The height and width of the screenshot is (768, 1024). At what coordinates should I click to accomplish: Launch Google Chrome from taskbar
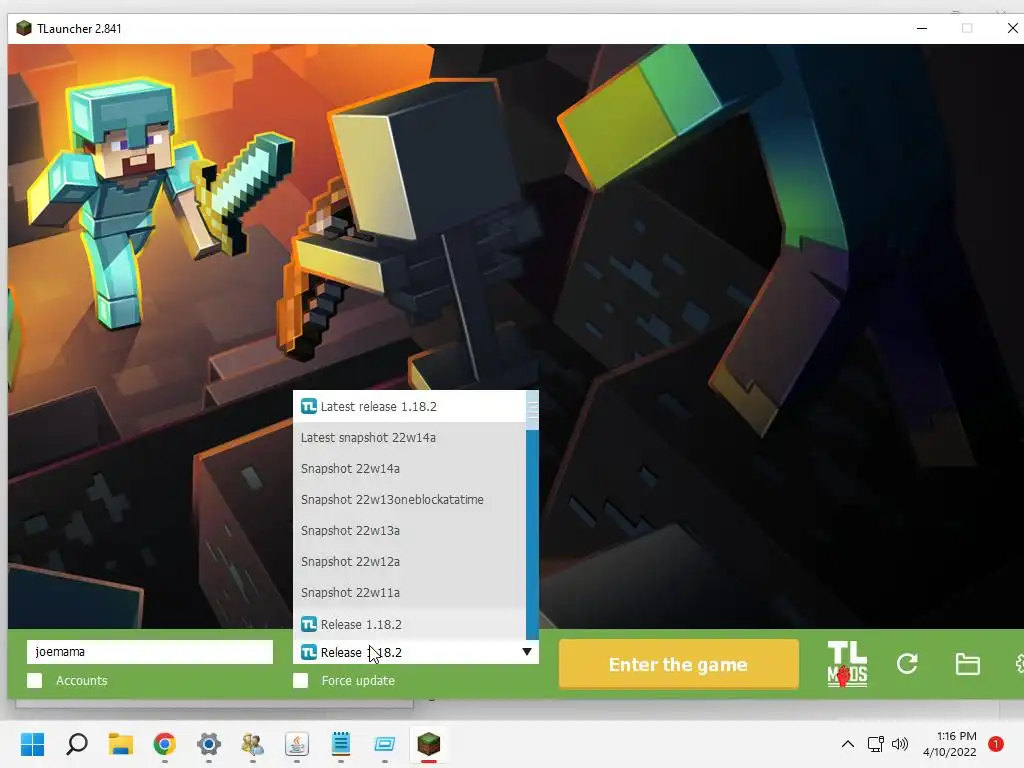[165, 744]
